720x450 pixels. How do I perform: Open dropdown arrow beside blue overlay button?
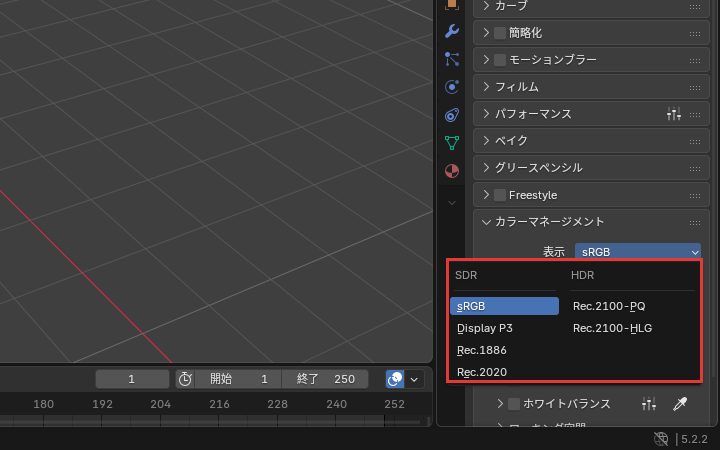(414, 379)
